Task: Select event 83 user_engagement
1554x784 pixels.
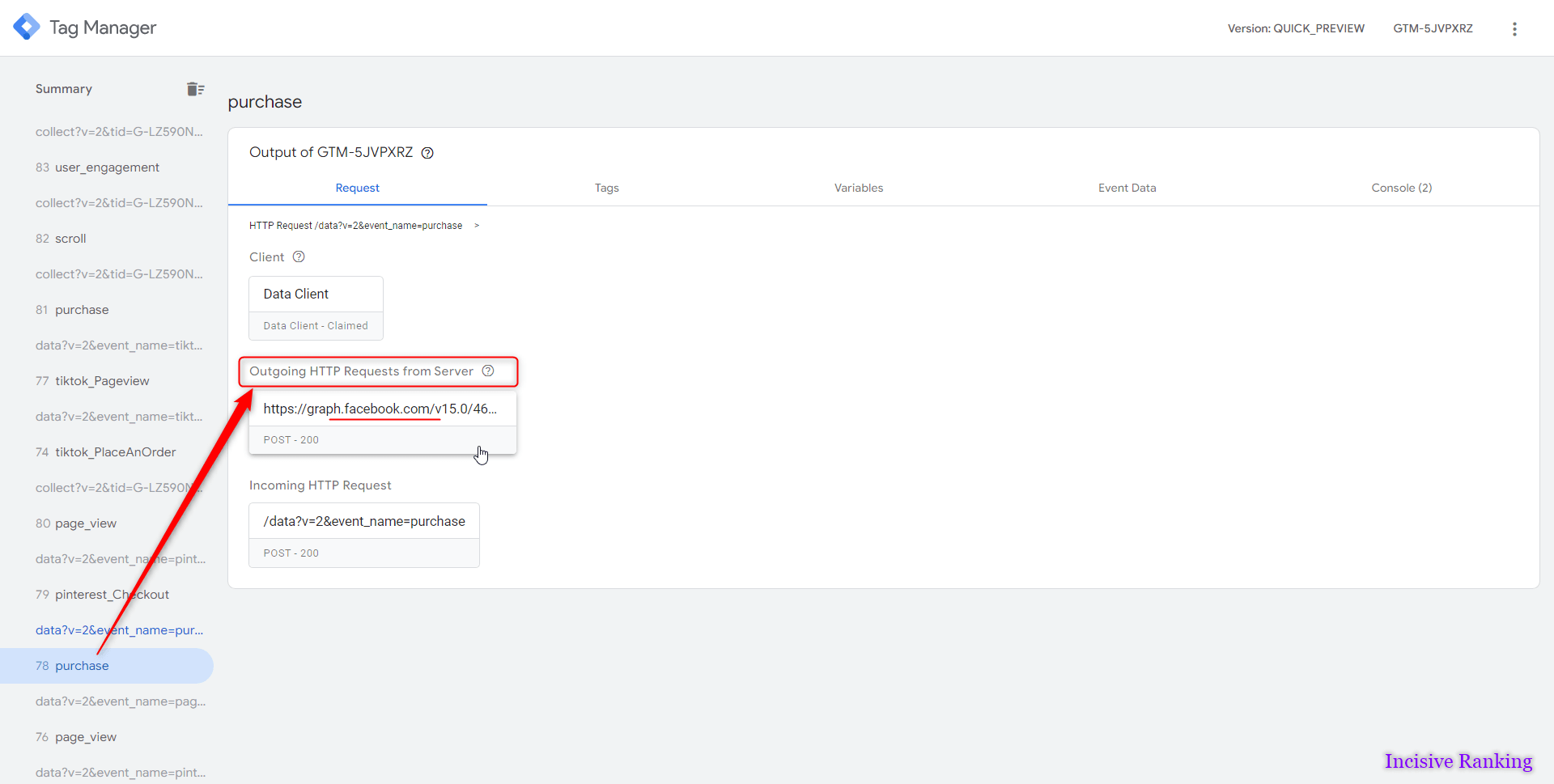Action: 106,167
